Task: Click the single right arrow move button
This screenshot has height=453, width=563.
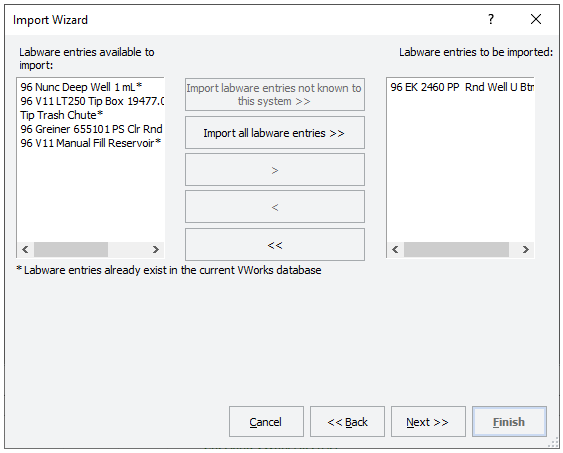Action: tap(275, 170)
